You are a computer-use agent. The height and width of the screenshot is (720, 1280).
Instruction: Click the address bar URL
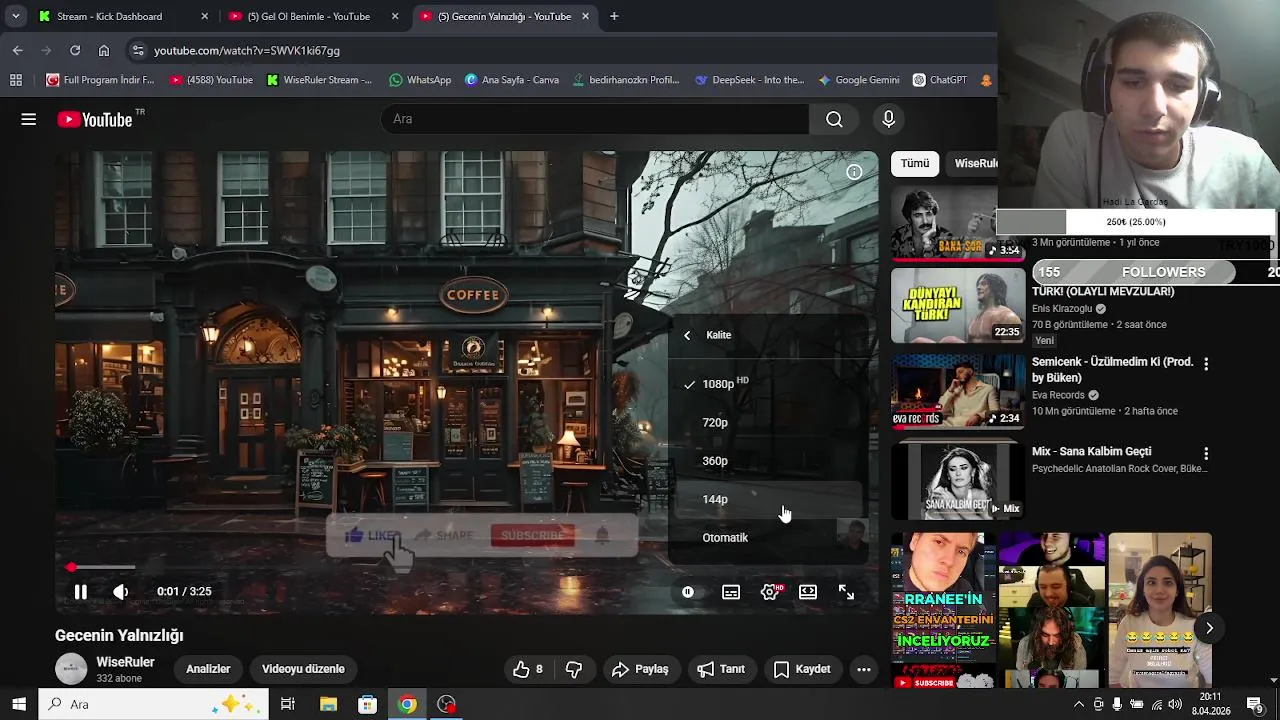[247, 50]
